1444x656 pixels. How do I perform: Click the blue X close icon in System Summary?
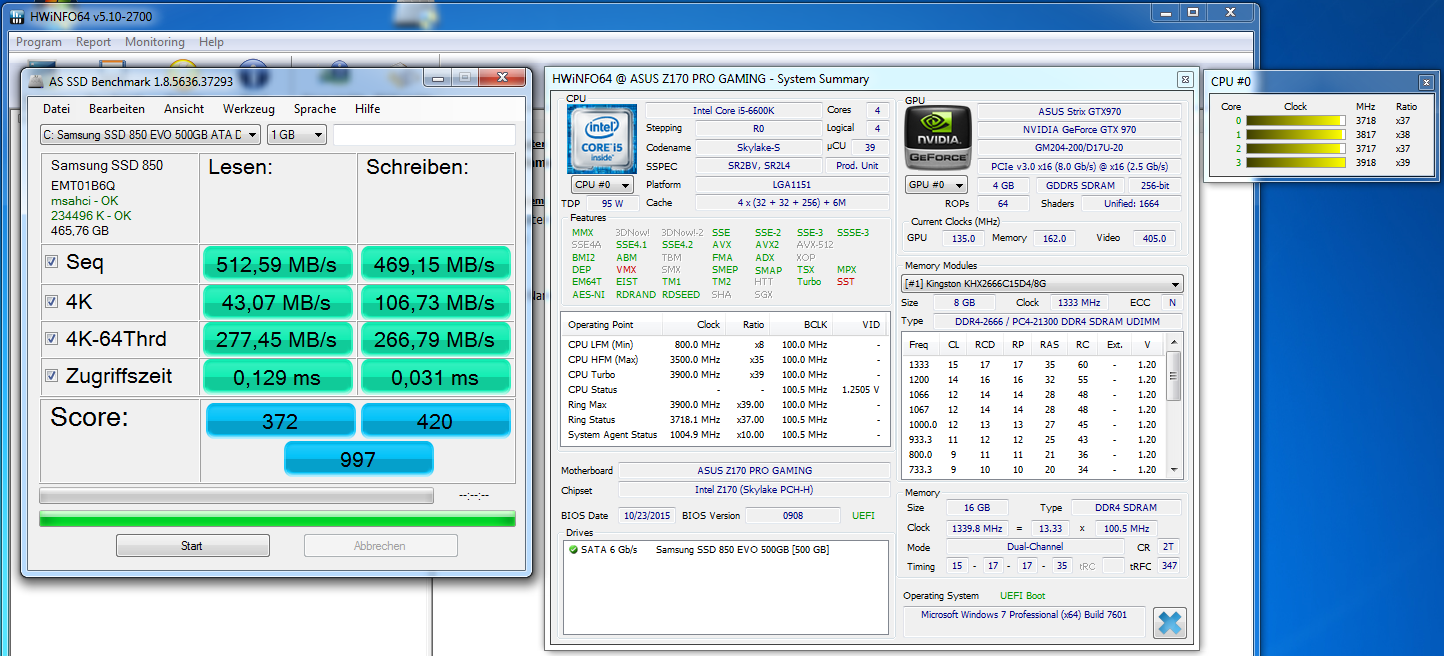point(1169,622)
